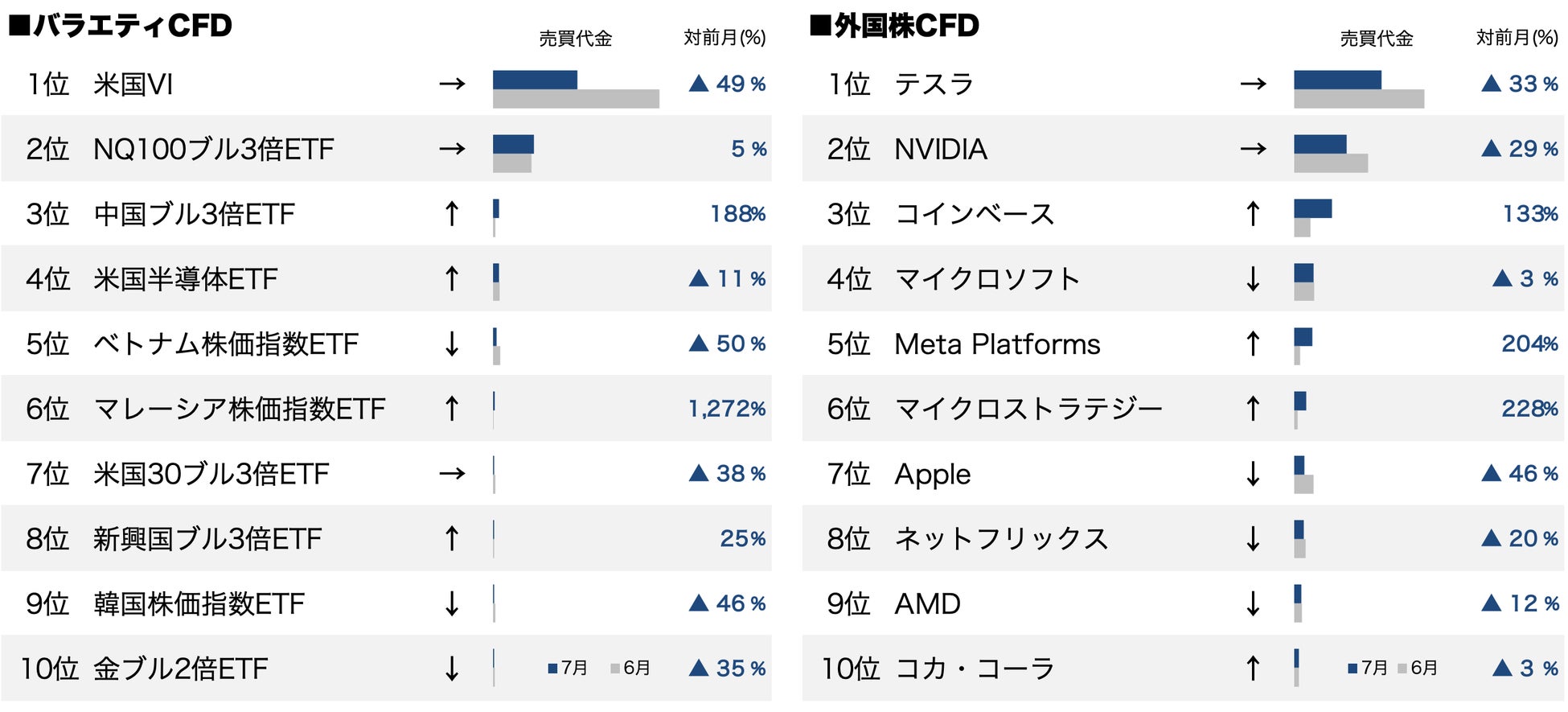The image size is (1568, 712).
Task: Click the 売買代金 column header above テスラ
Action: click(1376, 39)
